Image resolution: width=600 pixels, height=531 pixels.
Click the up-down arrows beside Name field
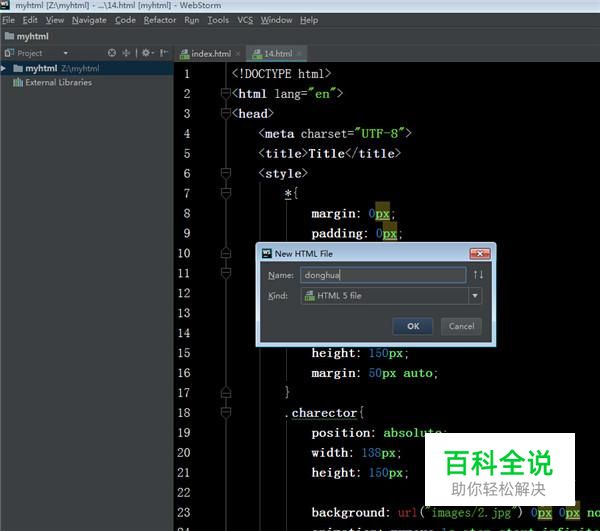(478, 275)
